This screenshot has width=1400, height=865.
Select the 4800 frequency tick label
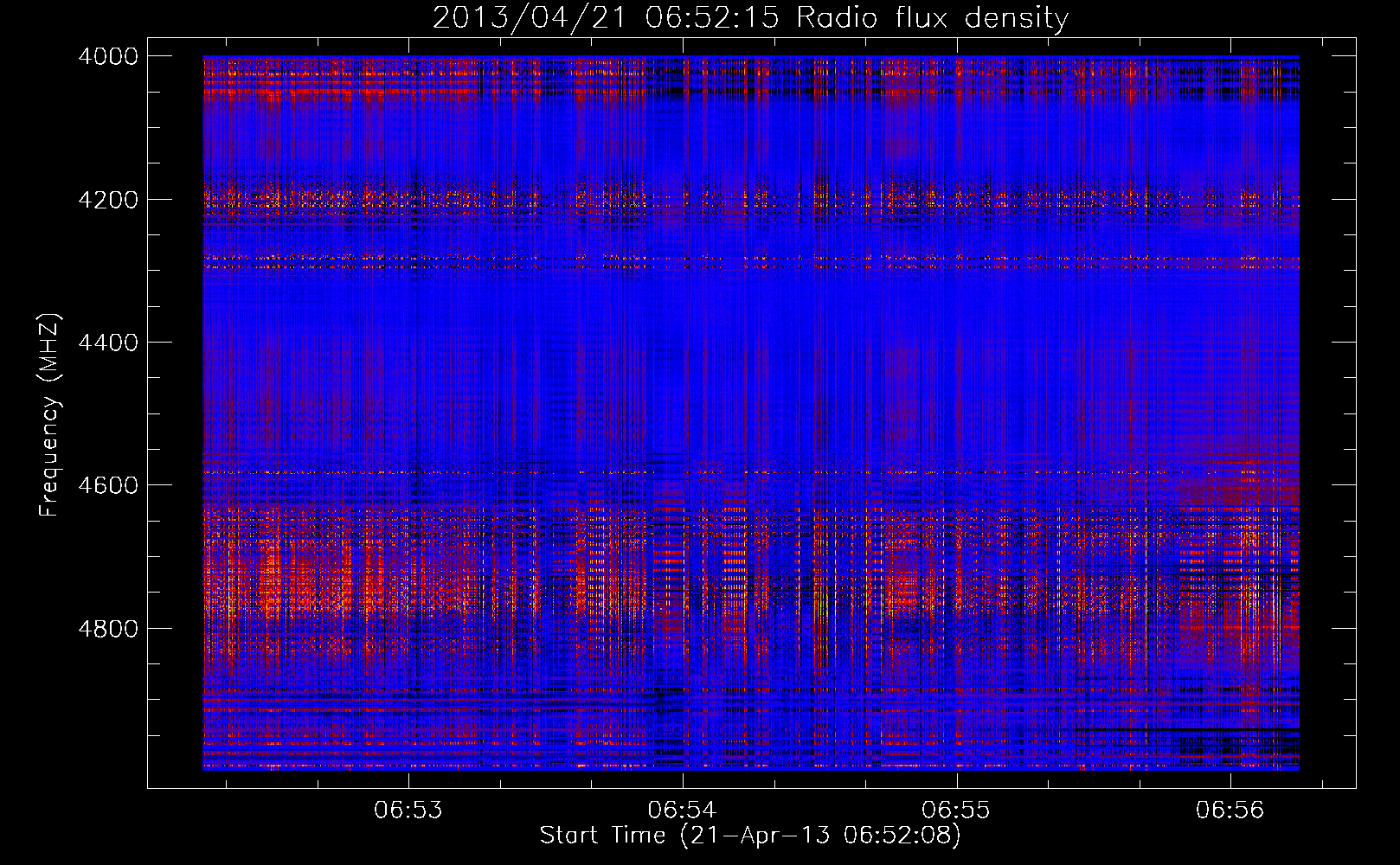(108, 629)
